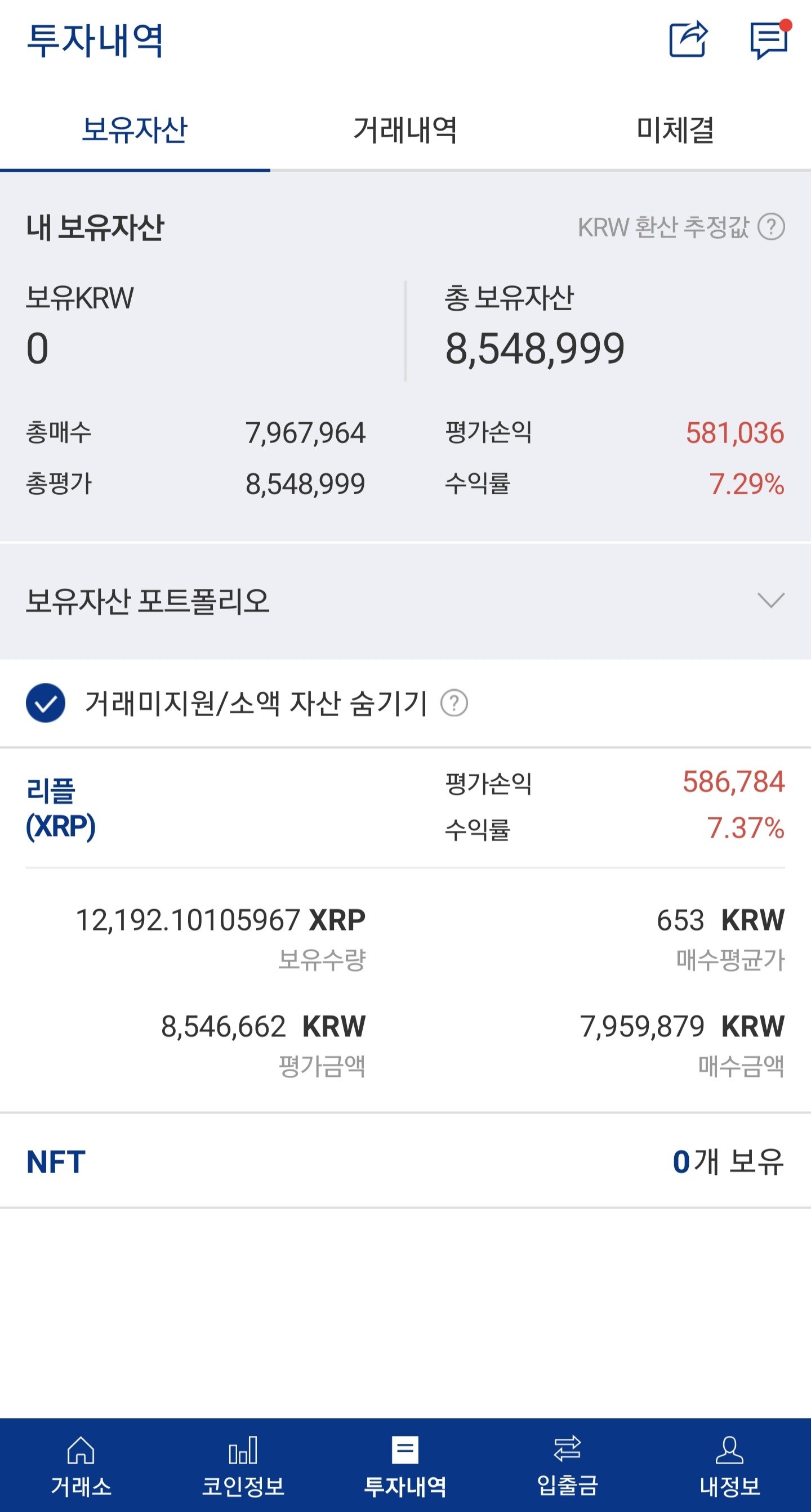Open 리플 (XRP) coin link
Screen dimensions: 811x1512
[60, 809]
